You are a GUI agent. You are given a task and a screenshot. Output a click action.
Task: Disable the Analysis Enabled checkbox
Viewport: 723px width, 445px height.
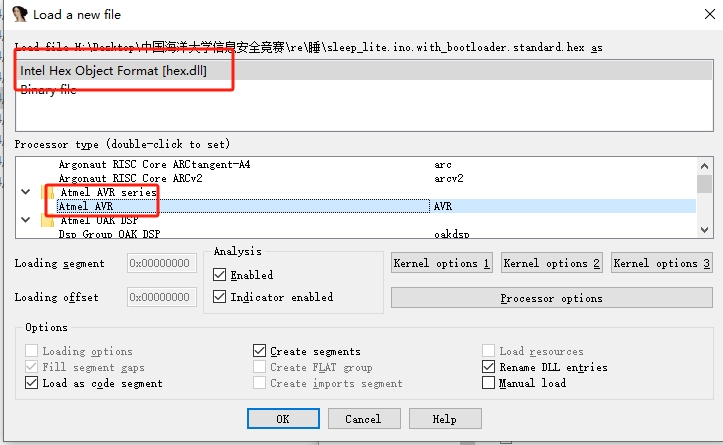[220, 275]
